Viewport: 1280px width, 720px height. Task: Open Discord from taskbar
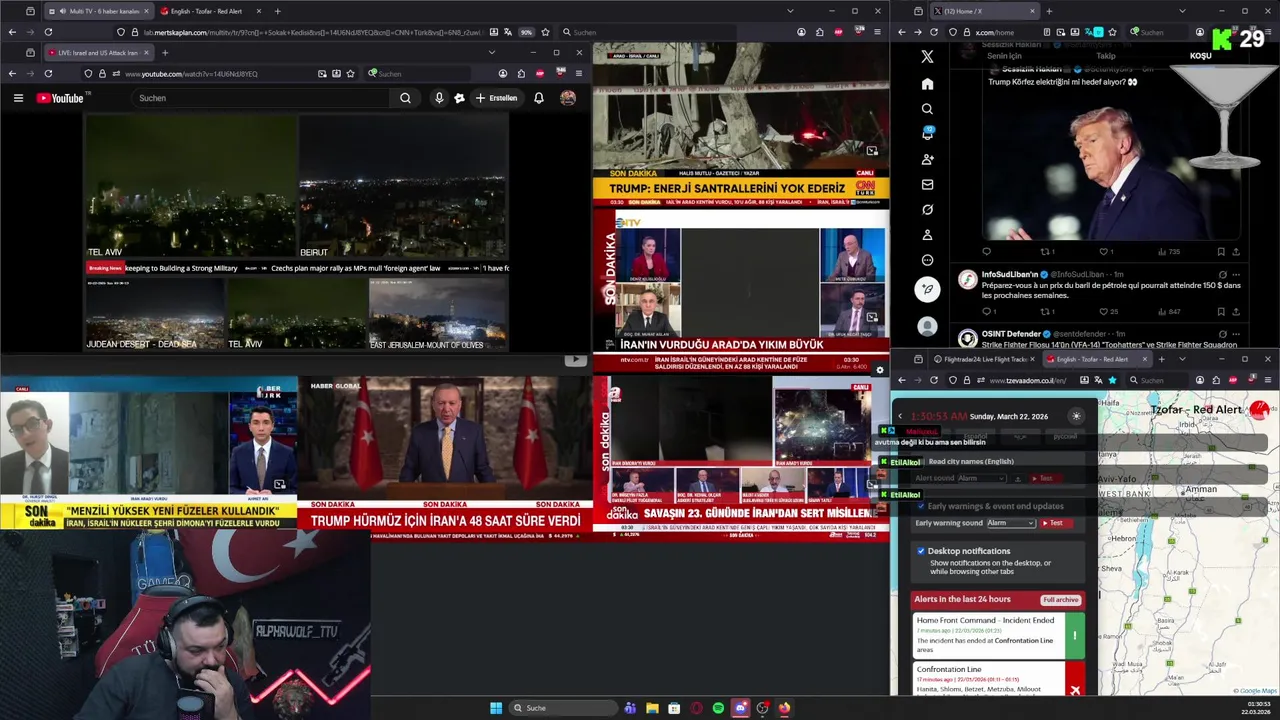[740, 708]
